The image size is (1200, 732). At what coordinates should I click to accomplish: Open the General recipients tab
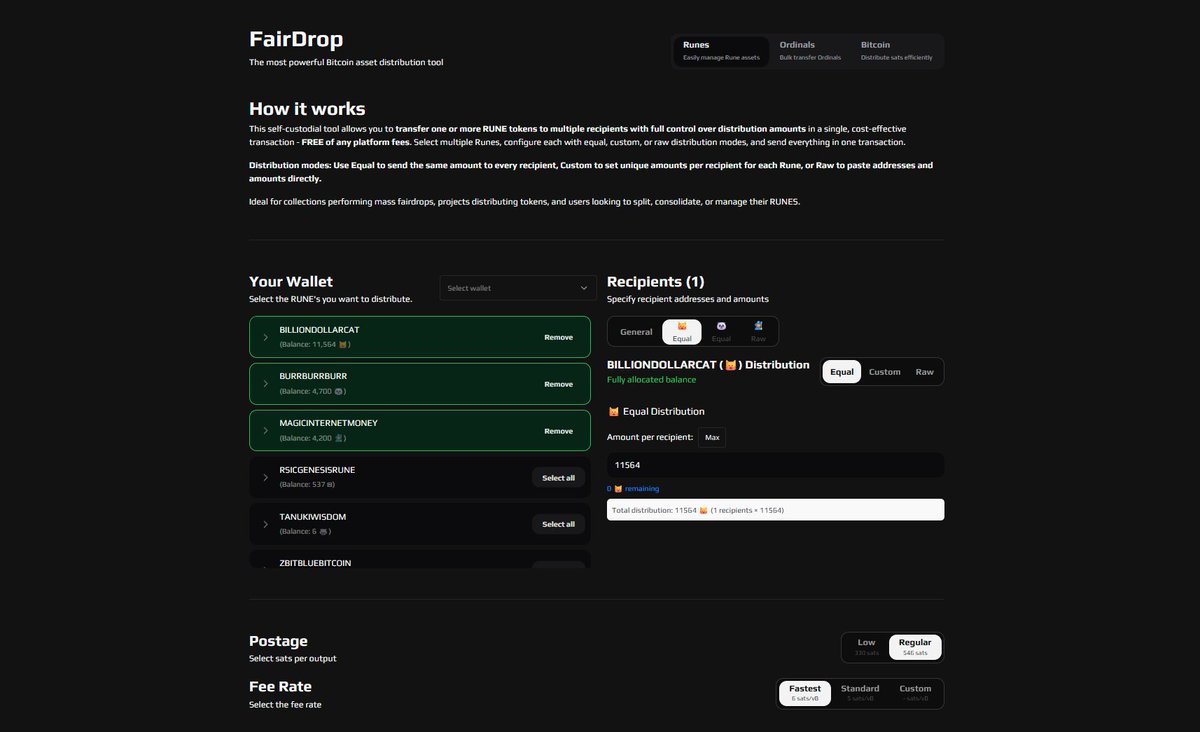636,332
